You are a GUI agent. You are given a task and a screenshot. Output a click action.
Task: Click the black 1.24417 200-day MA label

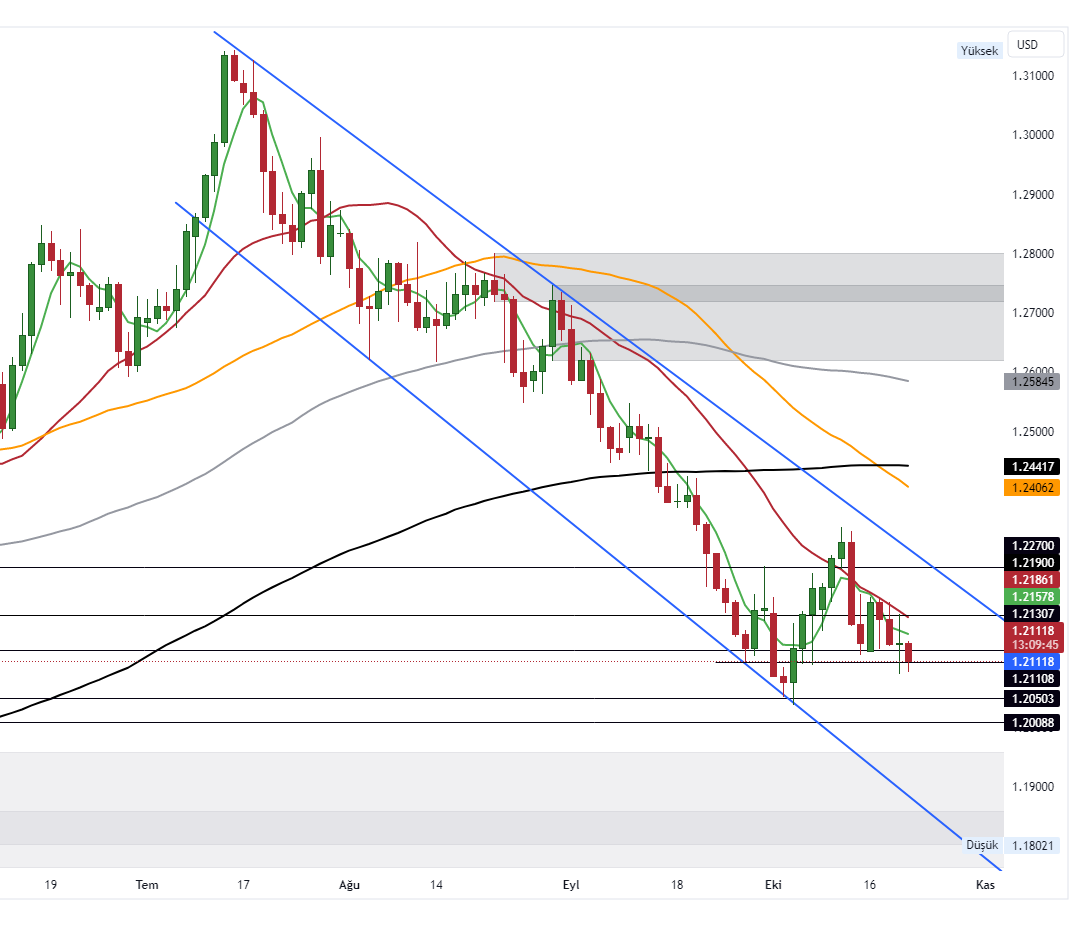[1033, 466]
